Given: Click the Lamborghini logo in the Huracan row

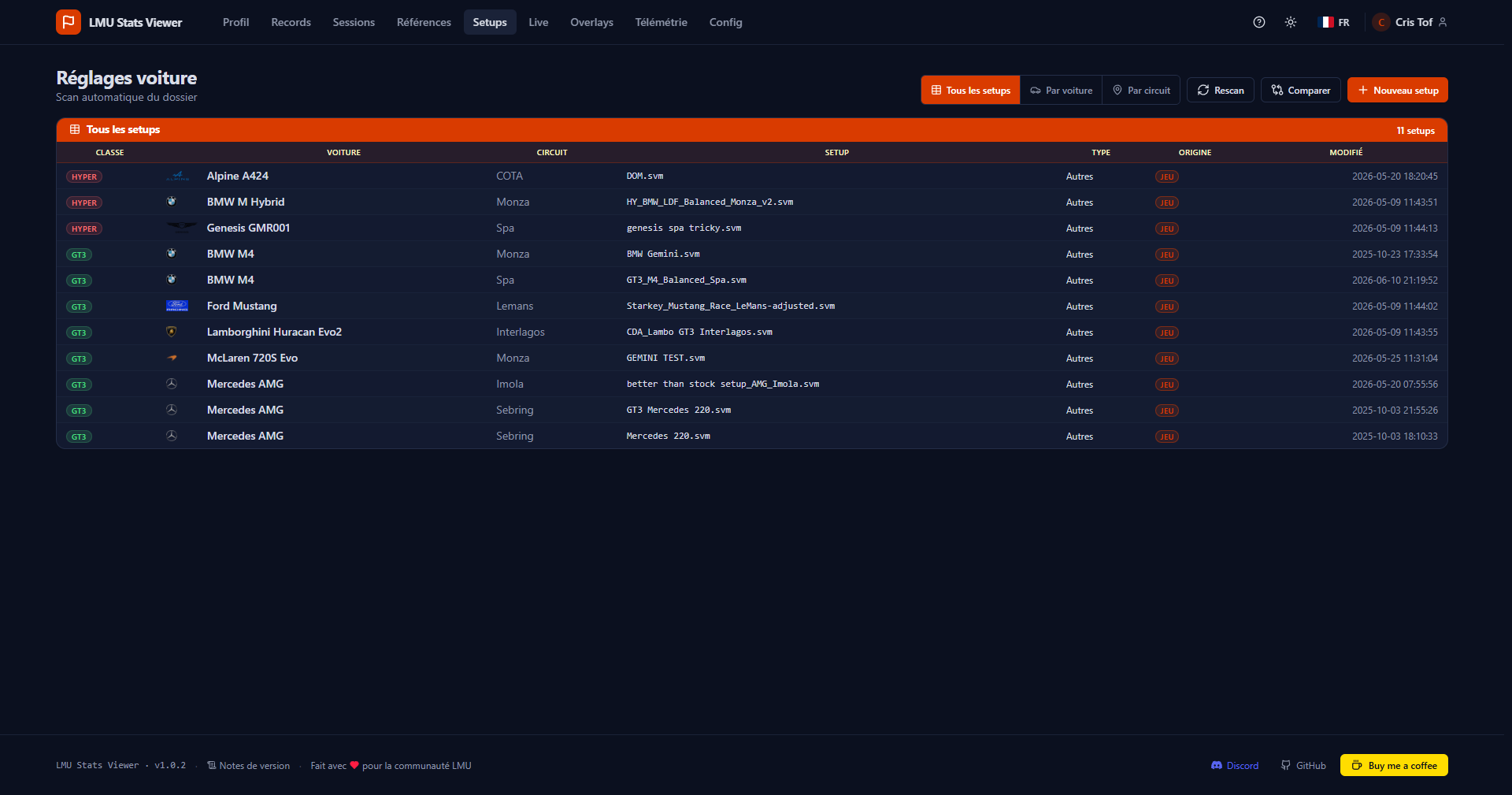Looking at the screenshot, I should point(172,332).
